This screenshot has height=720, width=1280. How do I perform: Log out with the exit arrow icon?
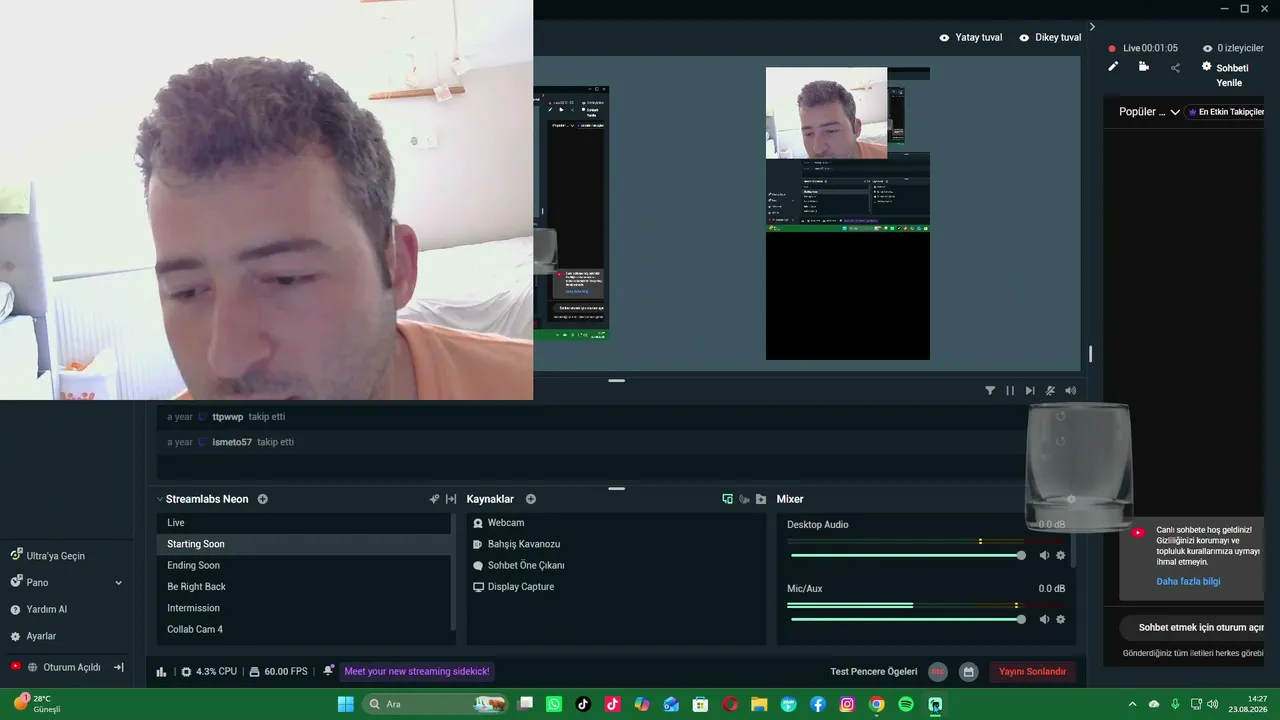coord(118,667)
